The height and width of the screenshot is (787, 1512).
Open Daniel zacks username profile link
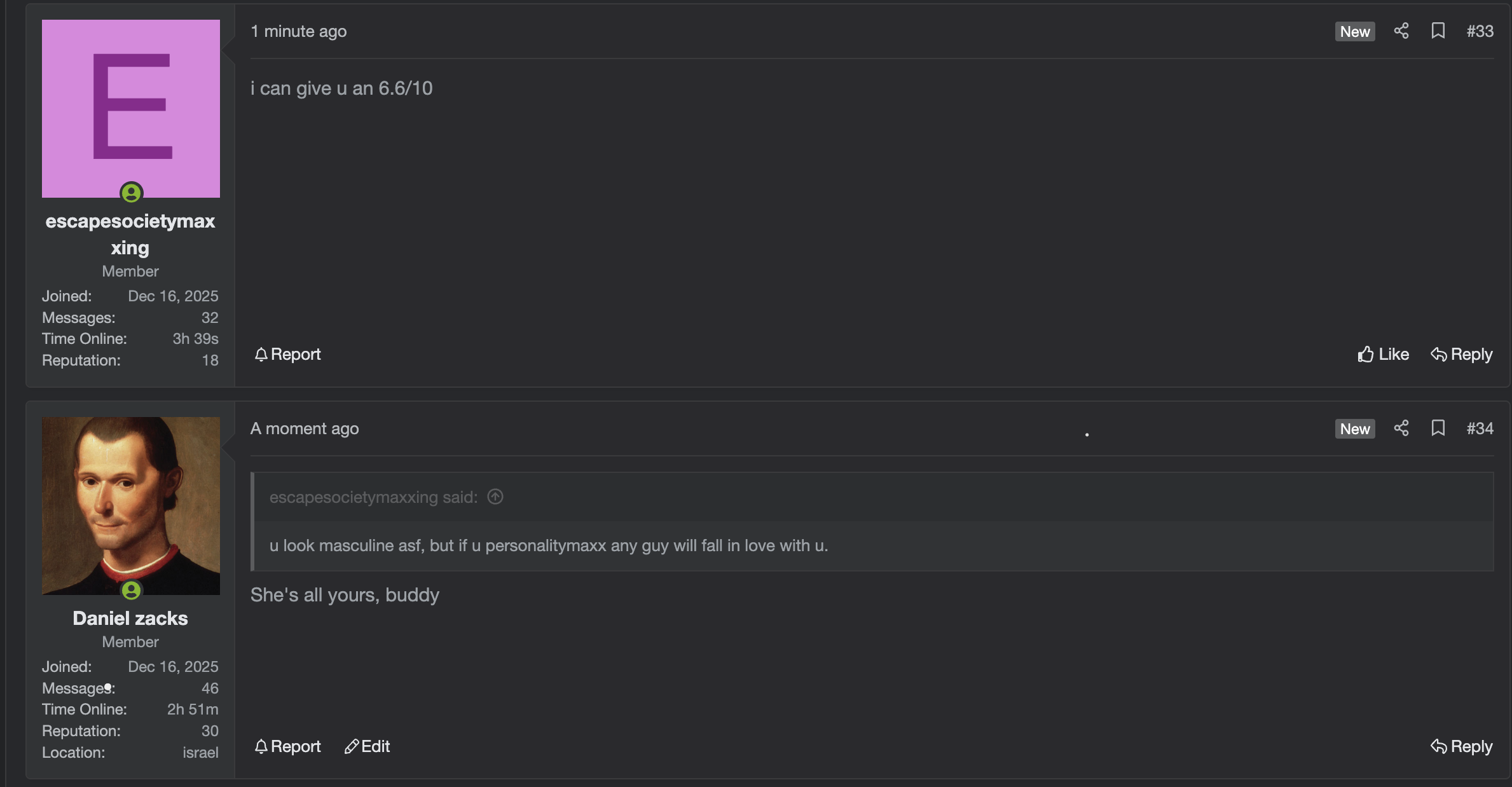click(130, 618)
